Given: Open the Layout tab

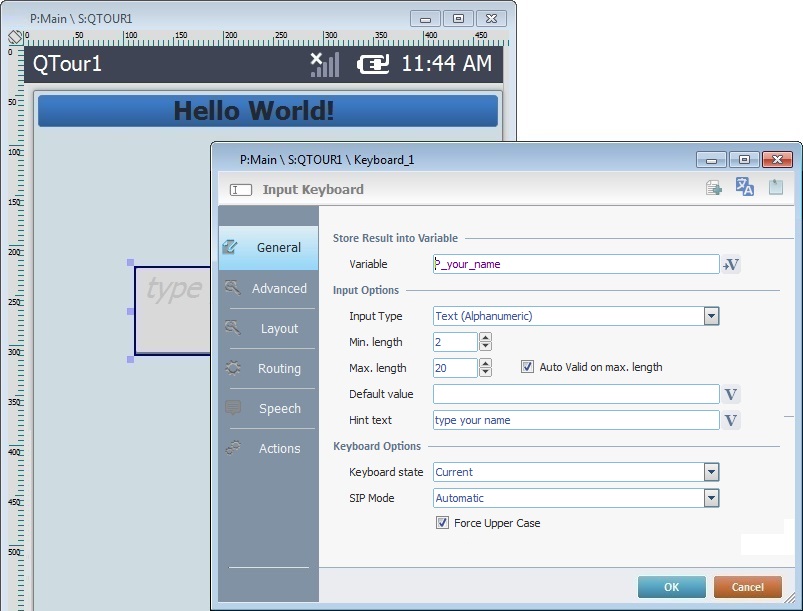Looking at the screenshot, I should (x=268, y=328).
